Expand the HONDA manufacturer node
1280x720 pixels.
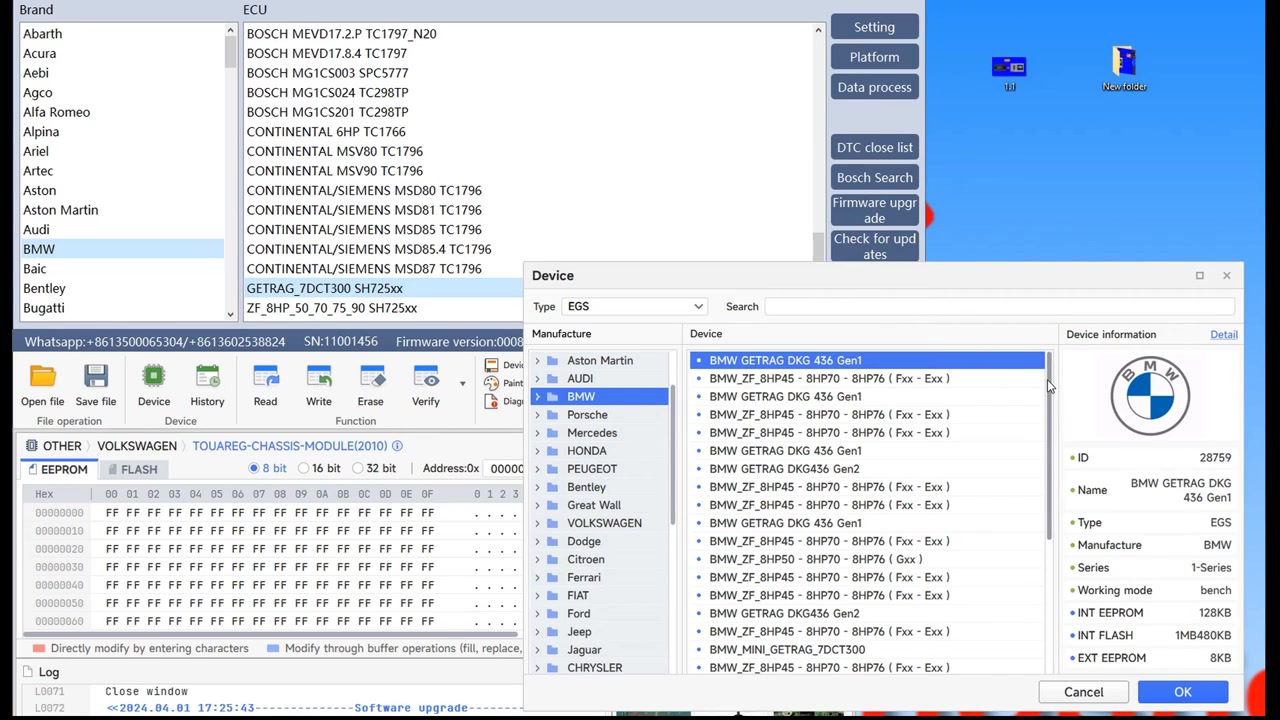pos(538,451)
